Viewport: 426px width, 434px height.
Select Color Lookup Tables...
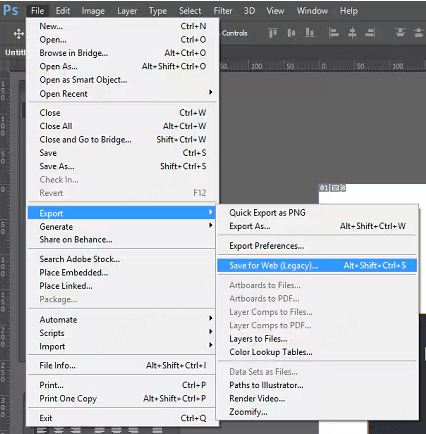click(x=317, y=352)
